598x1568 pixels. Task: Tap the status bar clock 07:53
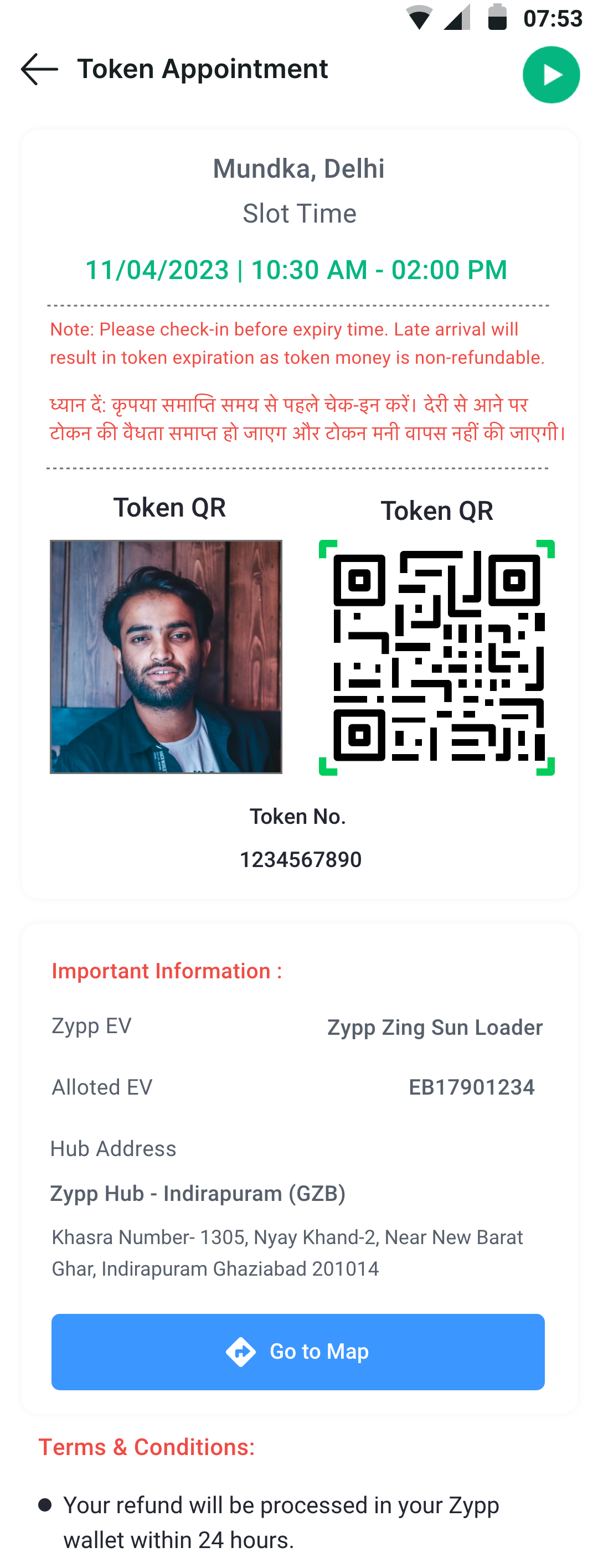click(x=553, y=18)
